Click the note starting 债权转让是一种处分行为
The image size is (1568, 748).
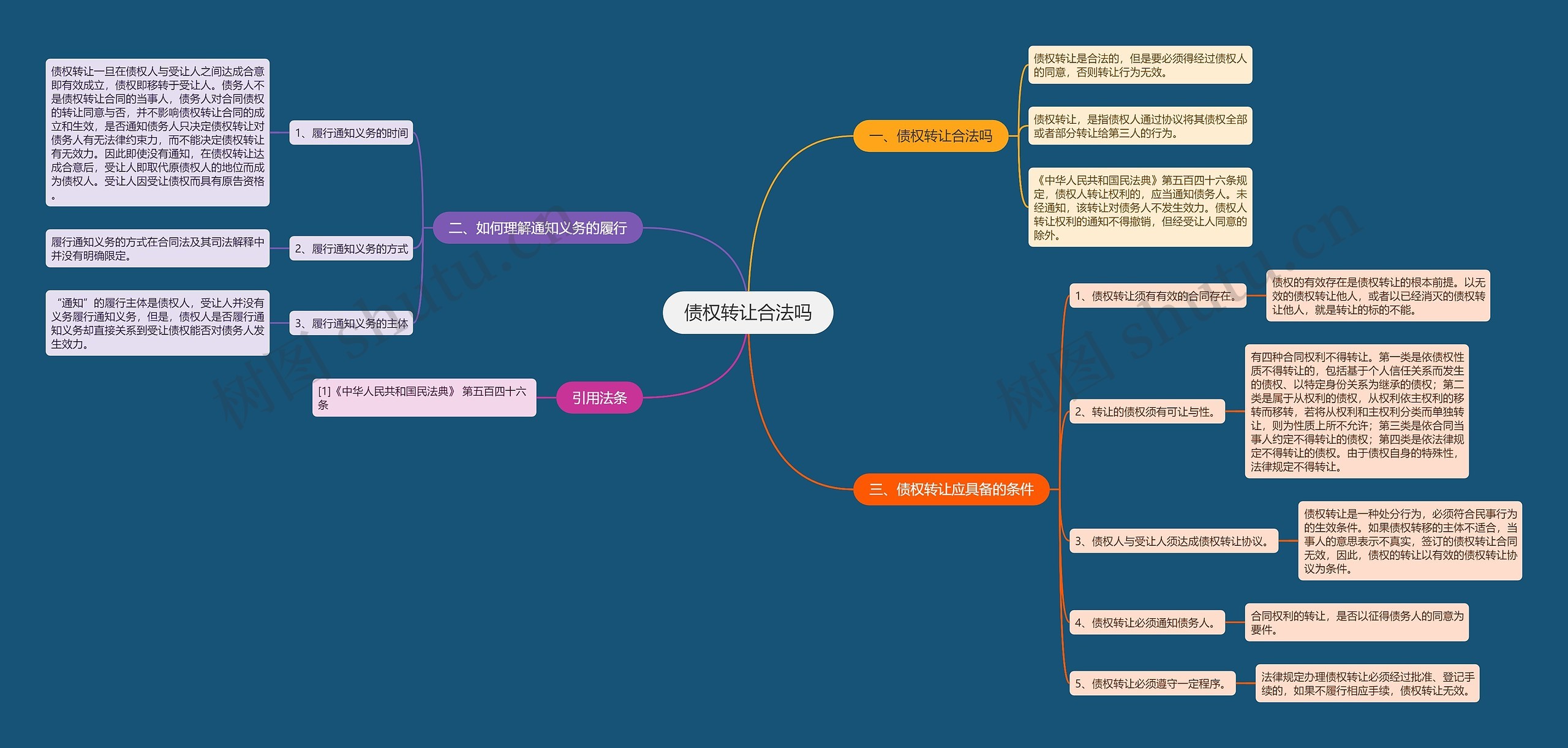click(x=1410, y=541)
